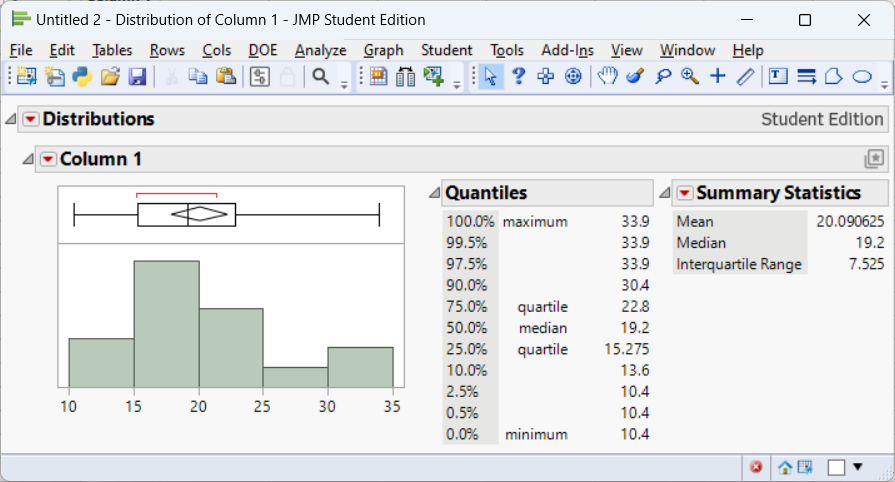Pick the Brush tool in toolbar
This screenshot has height=482, width=895.
pos(634,77)
